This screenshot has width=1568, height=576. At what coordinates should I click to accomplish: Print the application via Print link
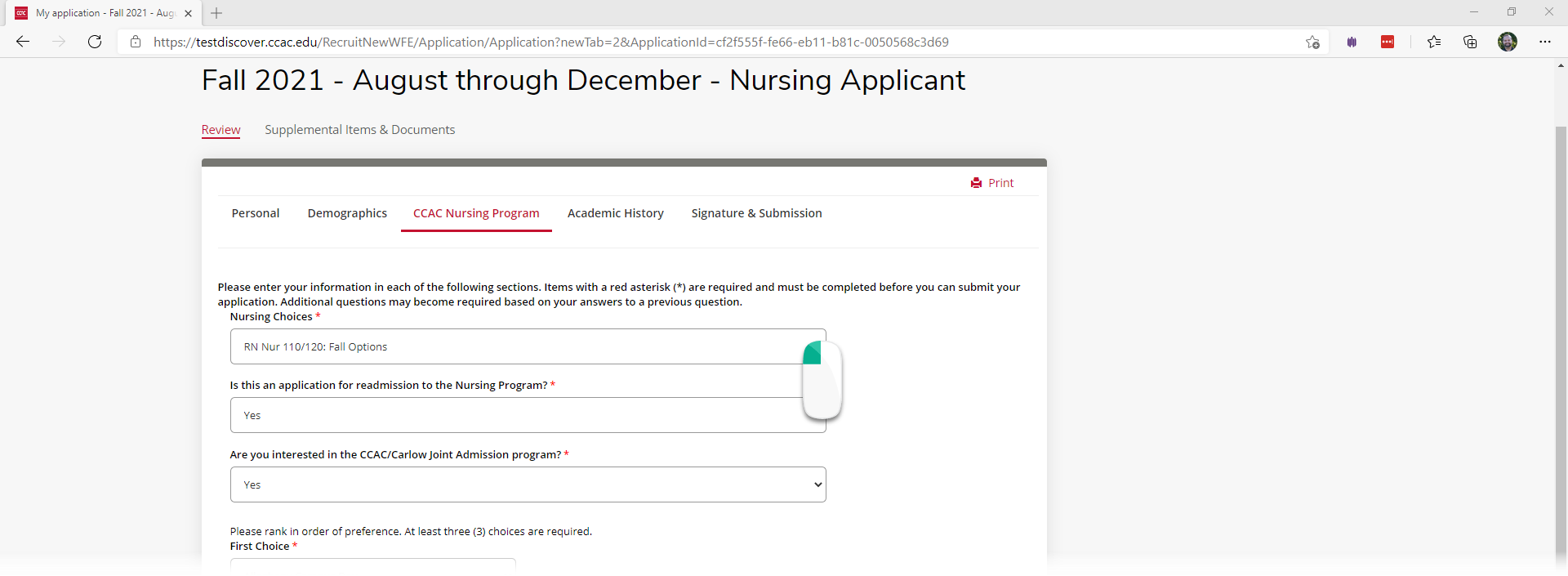[x=992, y=183]
